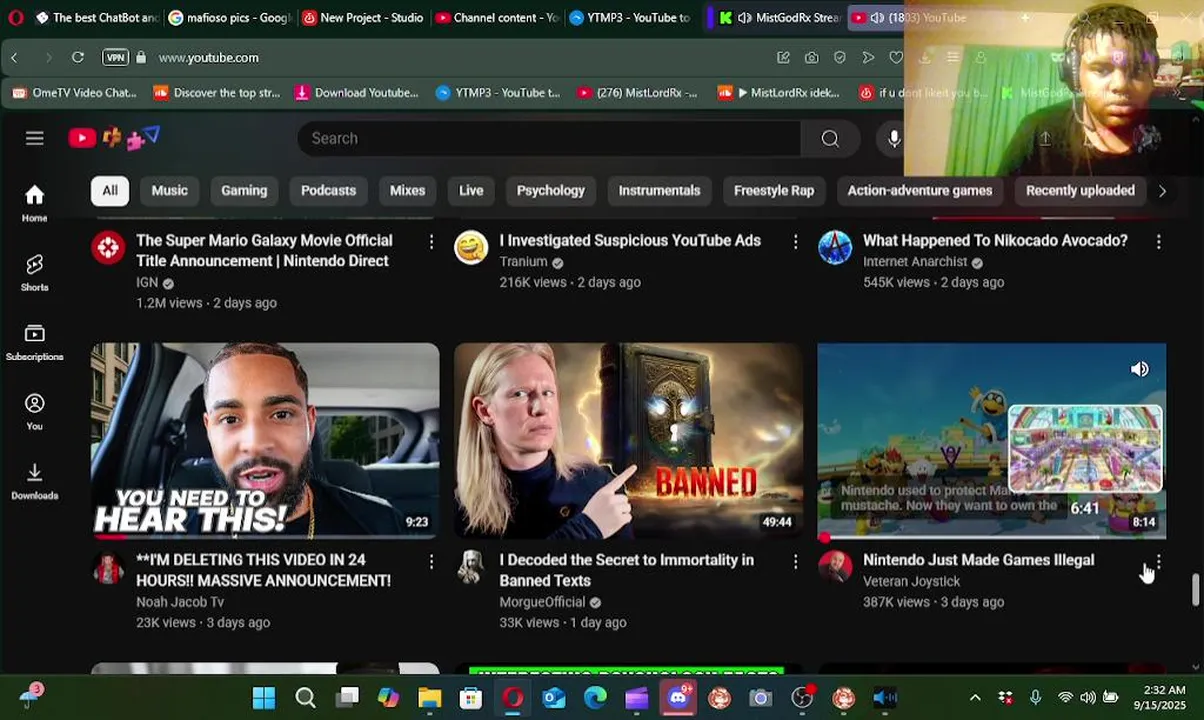Go back with the browser back arrow
This screenshot has width=1204, height=720.
pos(14,57)
